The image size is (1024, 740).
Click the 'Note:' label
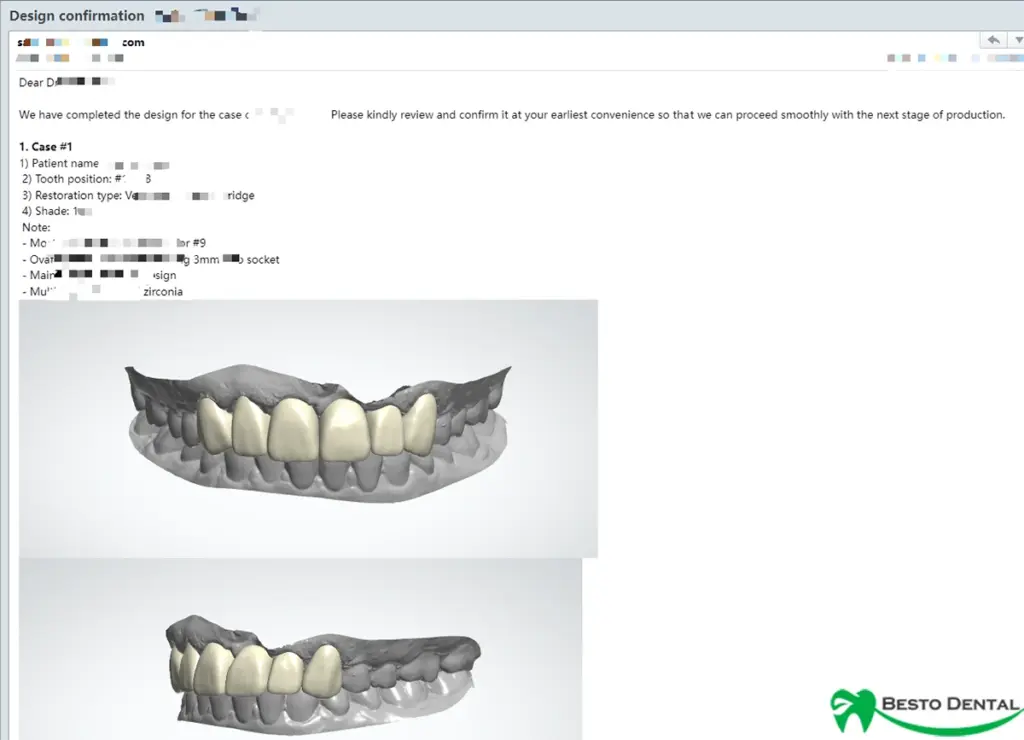tap(36, 227)
